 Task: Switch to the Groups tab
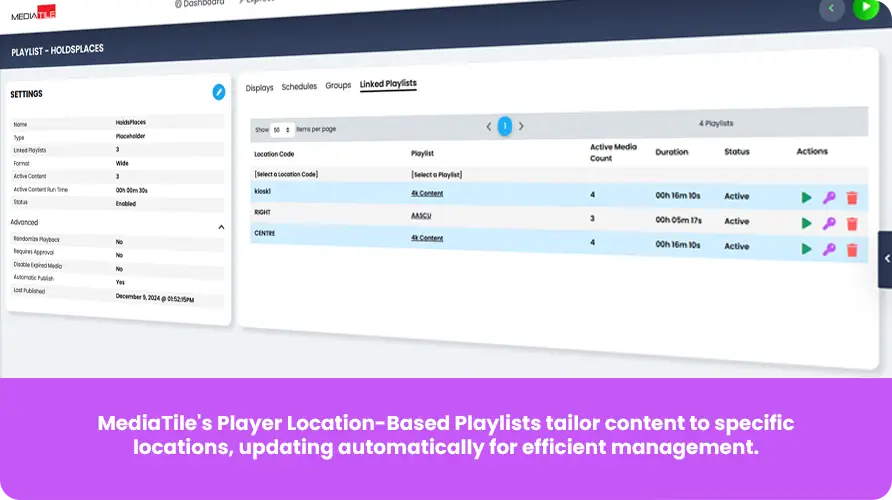pyautogui.click(x=338, y=85)
